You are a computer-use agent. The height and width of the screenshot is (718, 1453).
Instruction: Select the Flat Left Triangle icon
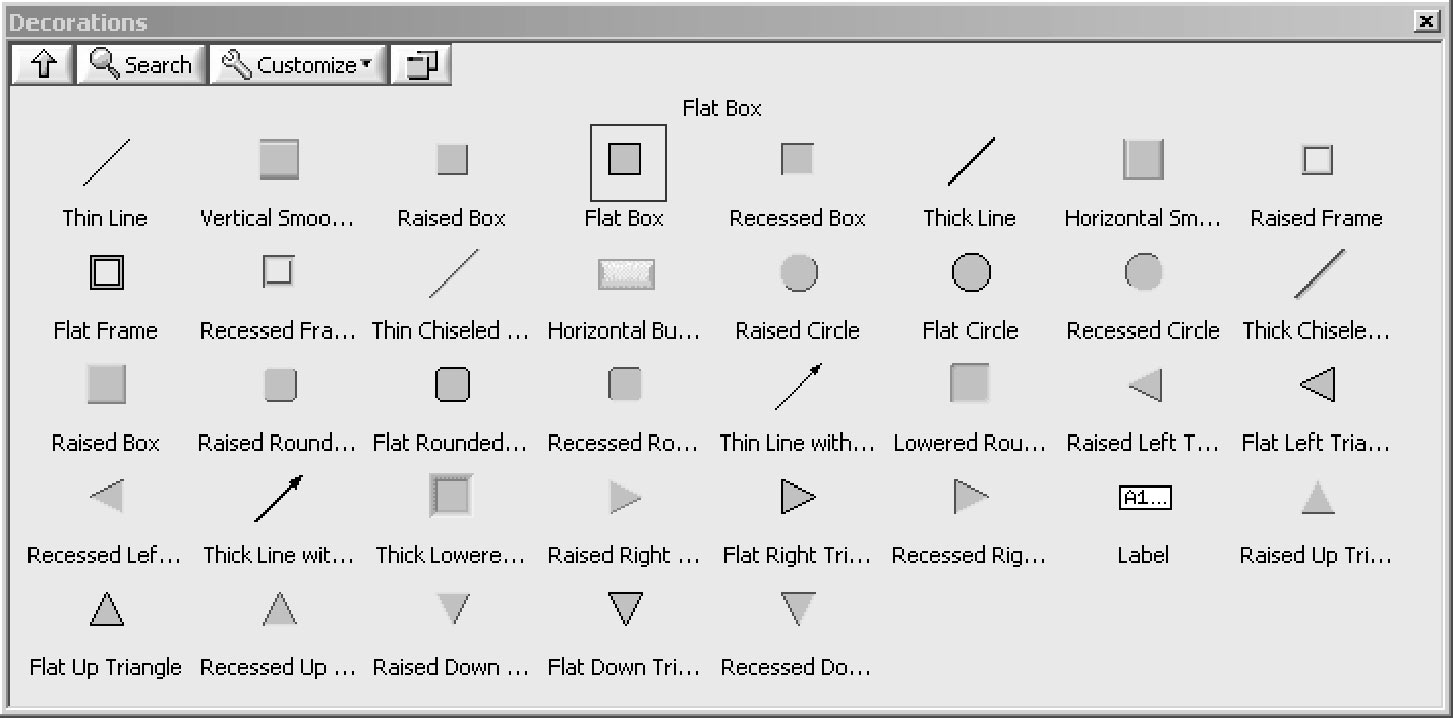coord(1317,385)
